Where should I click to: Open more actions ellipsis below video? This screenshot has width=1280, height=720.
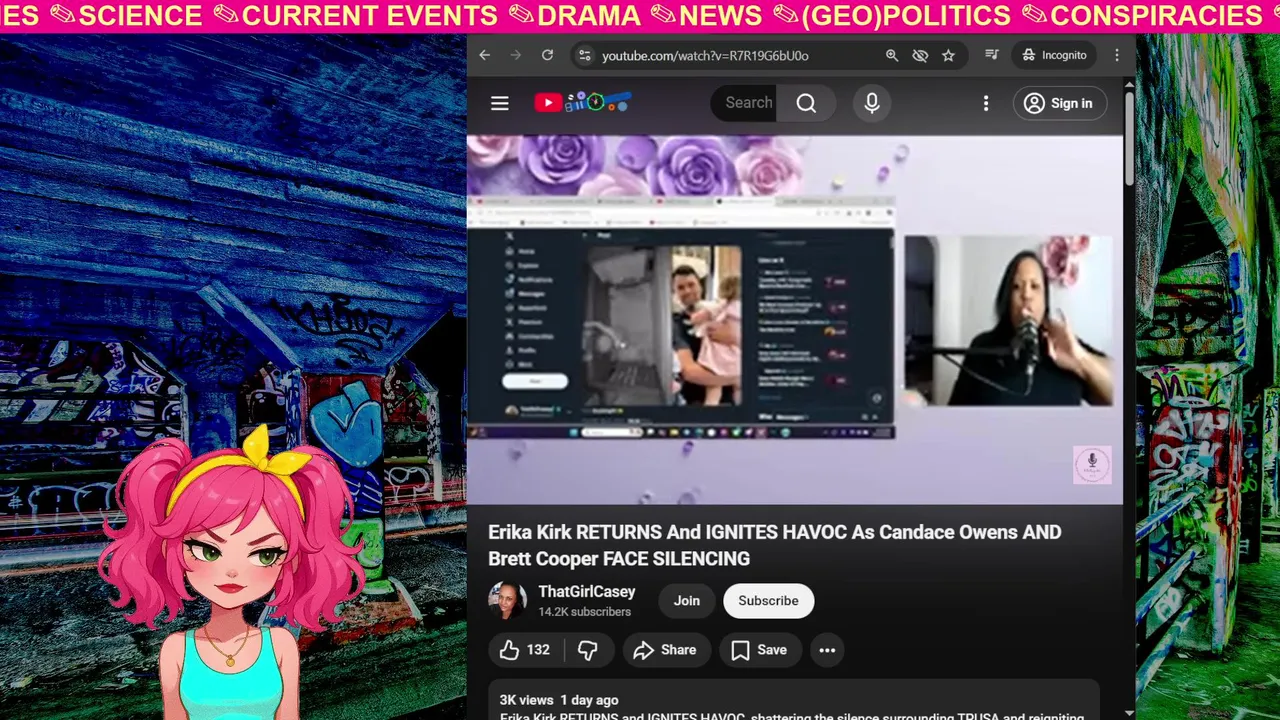click(827, 650)
